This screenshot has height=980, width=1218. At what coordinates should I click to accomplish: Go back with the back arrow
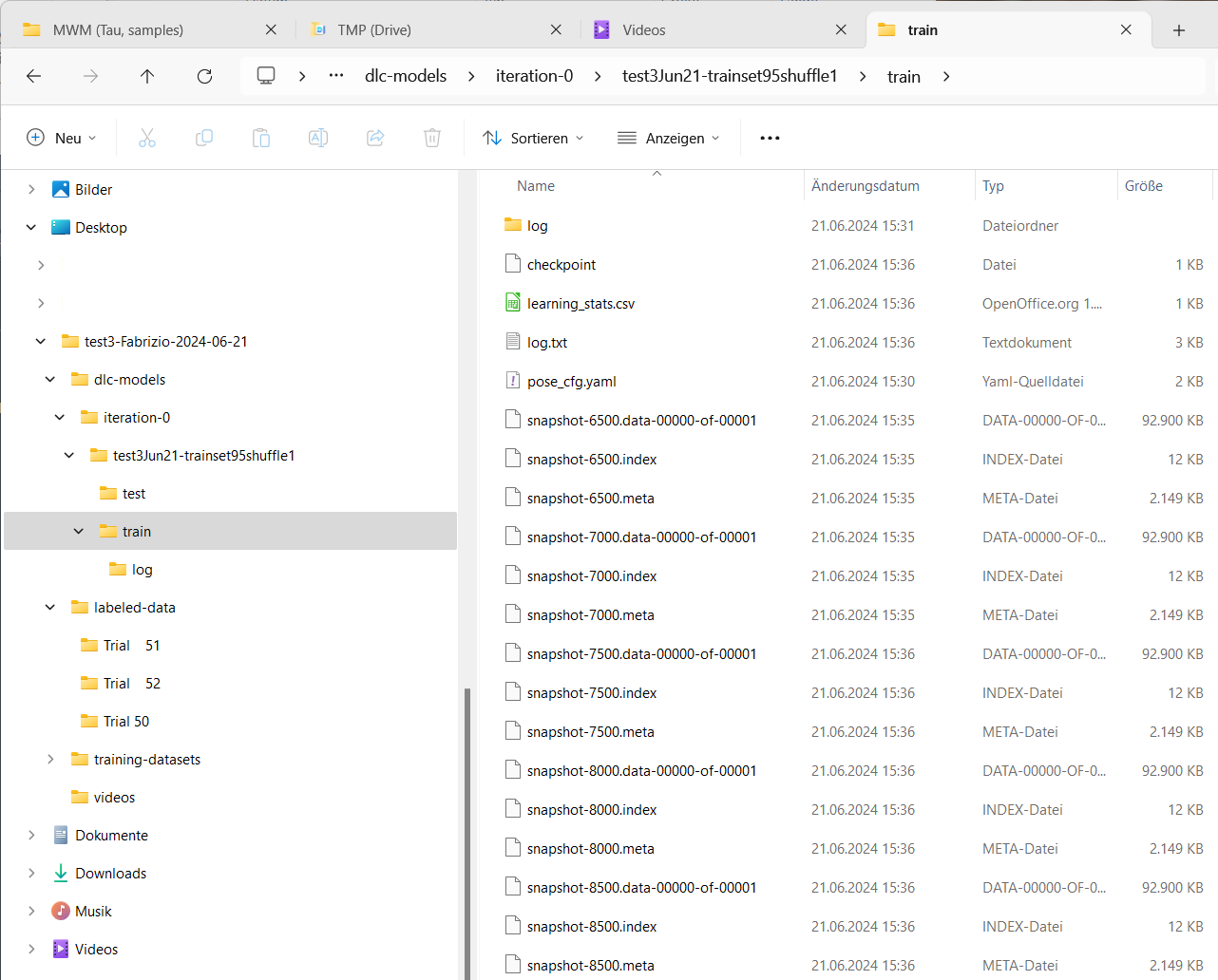(34, 76)
